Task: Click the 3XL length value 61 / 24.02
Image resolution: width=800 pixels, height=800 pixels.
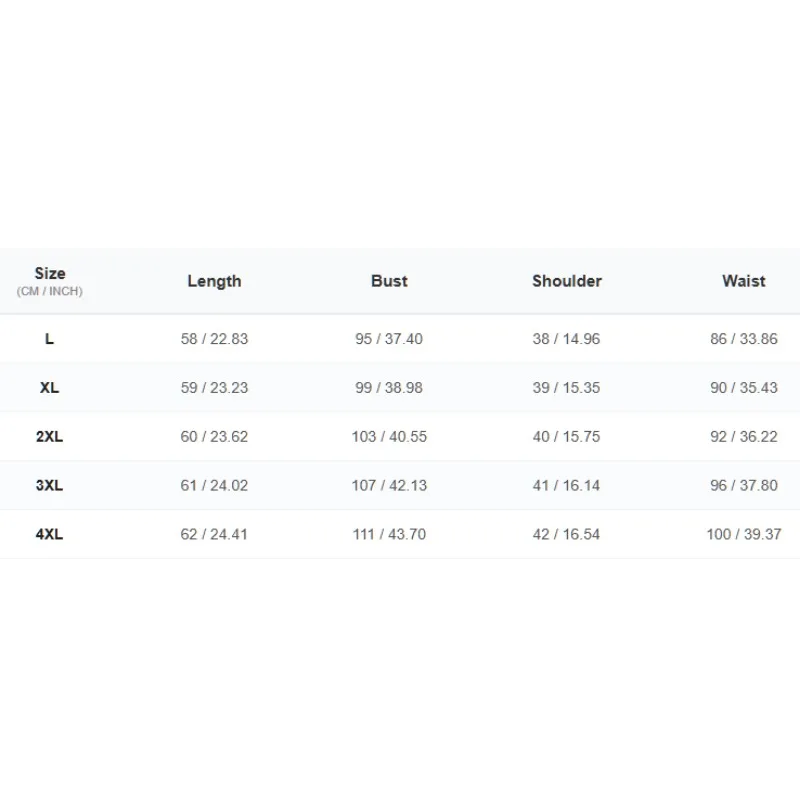Action: 214,485
